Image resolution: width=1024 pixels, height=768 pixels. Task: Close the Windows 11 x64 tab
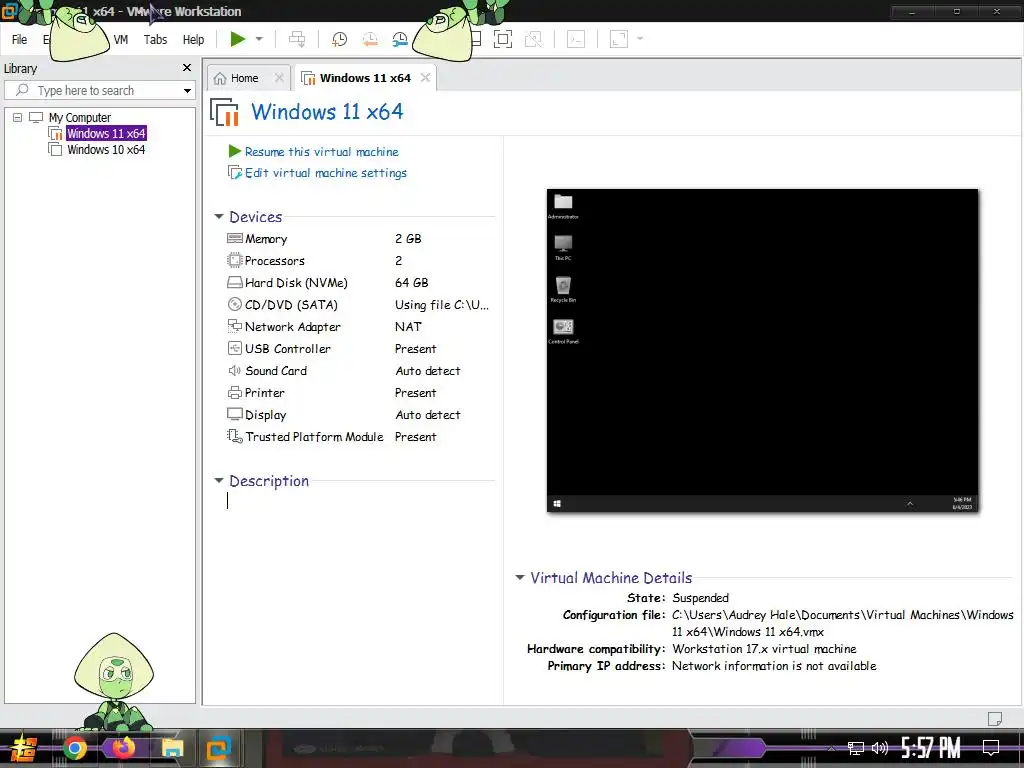pos(426,78)
